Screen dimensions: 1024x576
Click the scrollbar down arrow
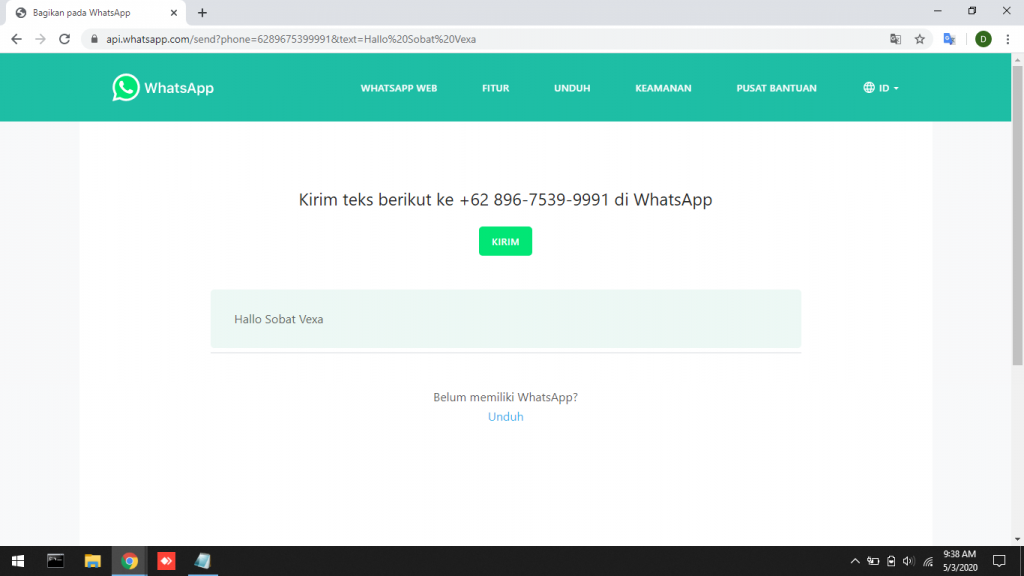1017,539
